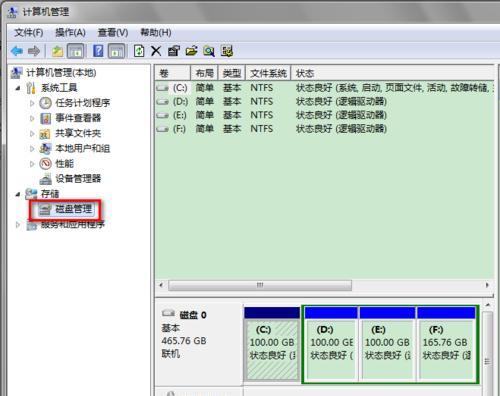This screenshot has height=396, width=500.
Task: Click the last toolbar icon with checklist
Action: point(227,51)
